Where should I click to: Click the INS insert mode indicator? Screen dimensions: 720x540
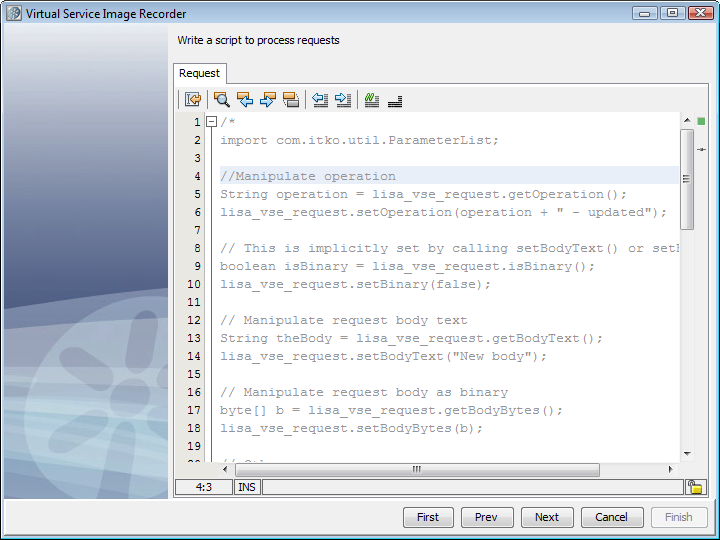248,487
